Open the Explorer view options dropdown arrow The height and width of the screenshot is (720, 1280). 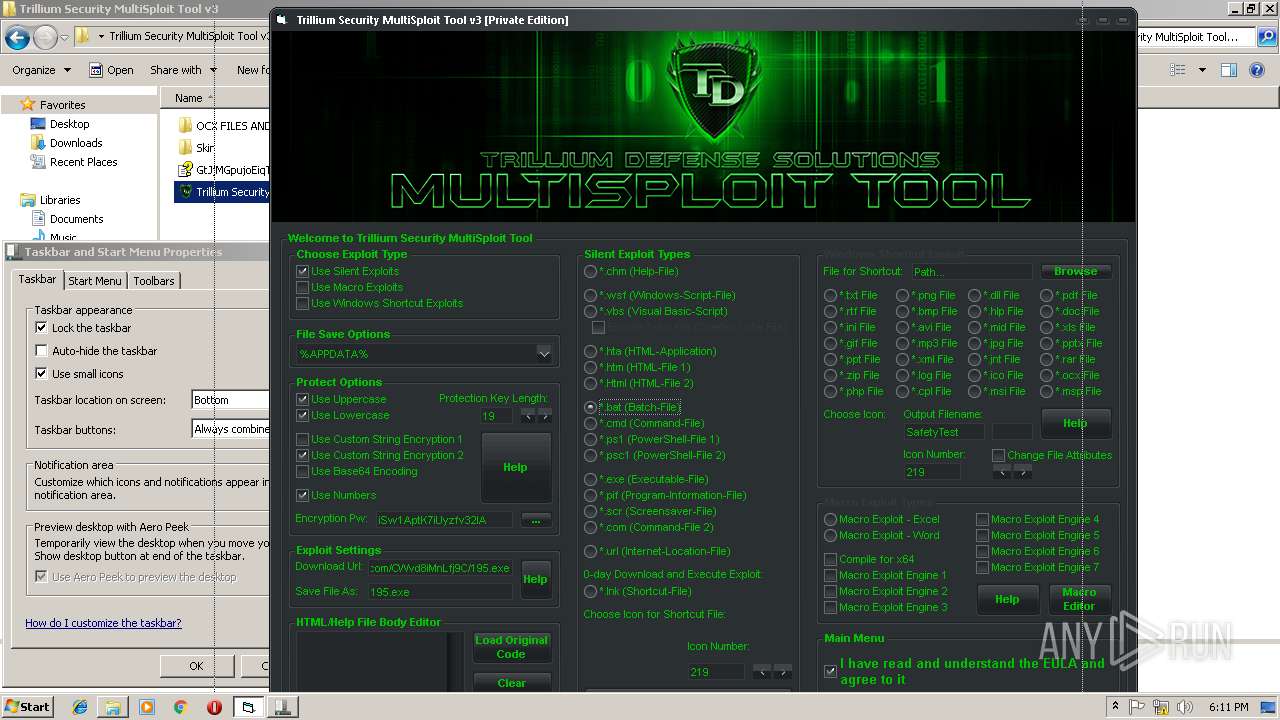1202,70
